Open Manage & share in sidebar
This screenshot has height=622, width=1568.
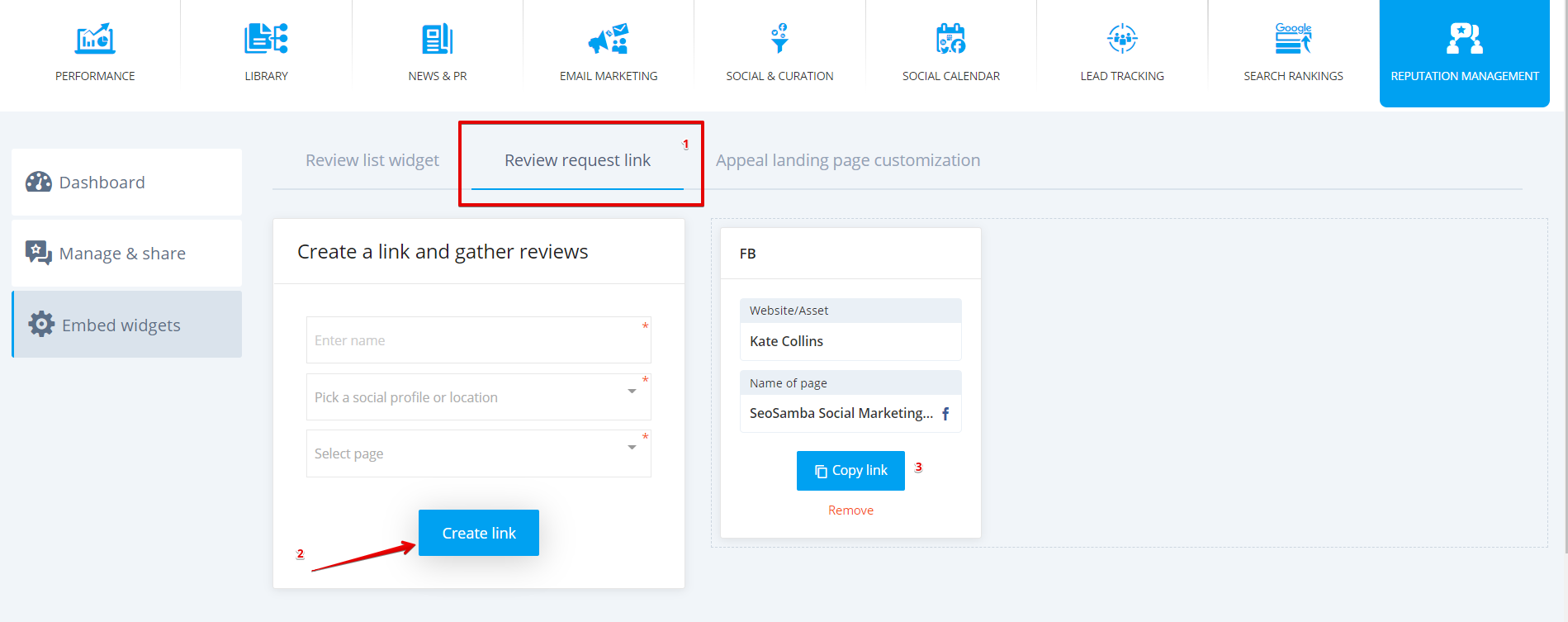coord(126,253)
